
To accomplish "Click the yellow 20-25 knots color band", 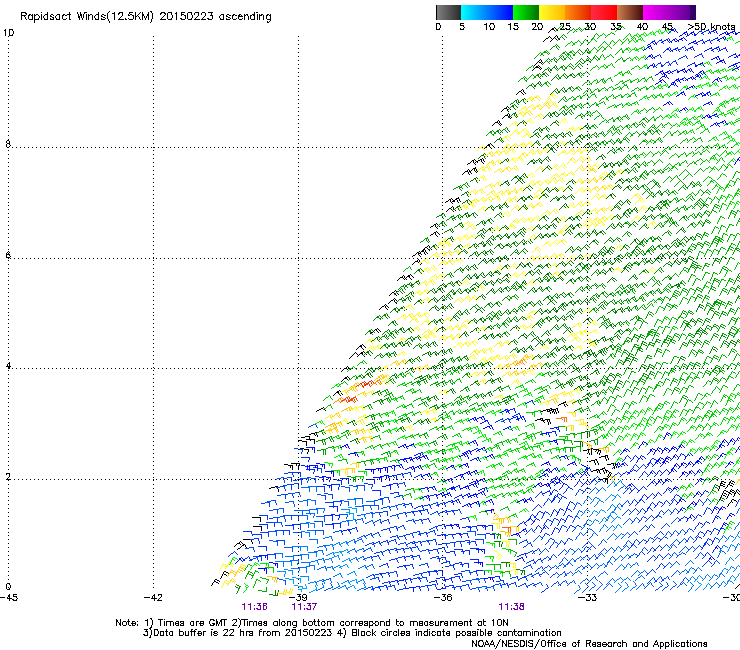I will click(552, 12).
